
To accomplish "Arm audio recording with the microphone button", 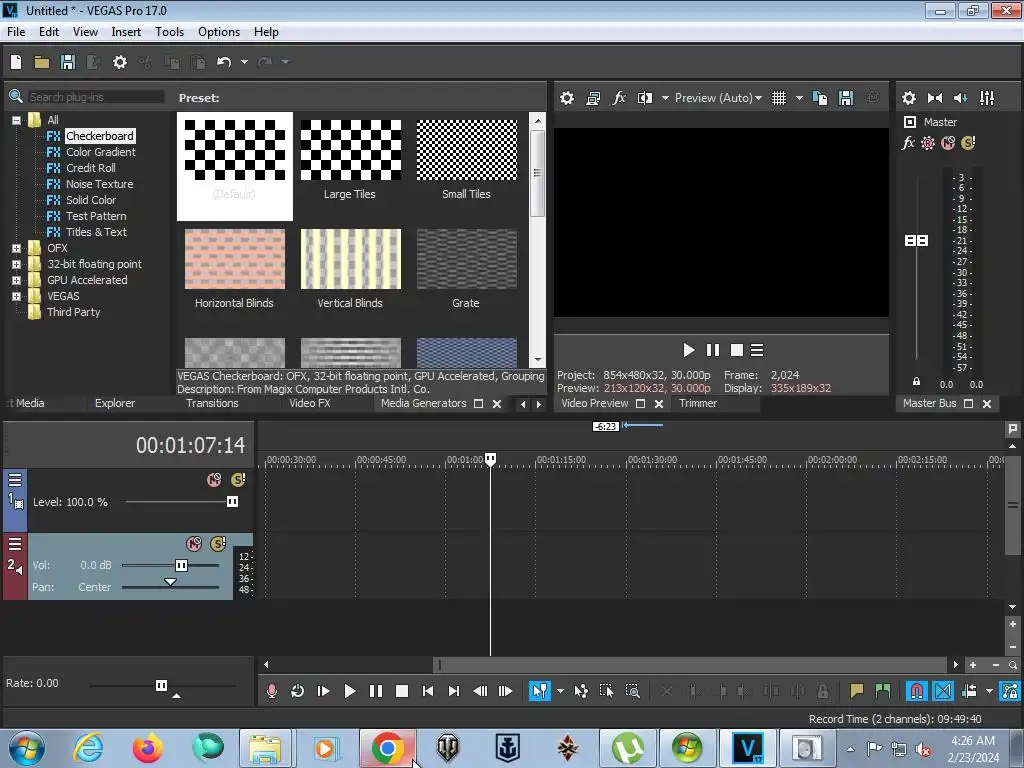I will 272,691.
